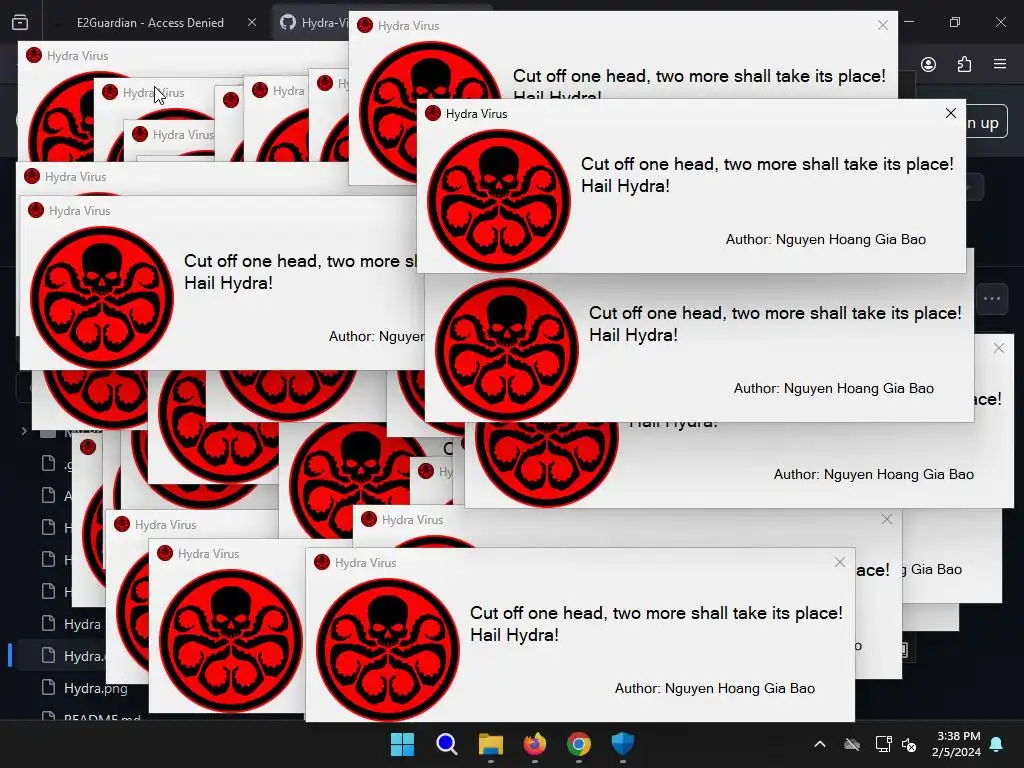1024x768 pixels.
Task: Switch to the E2Guardian - Access Denied tab
Action: click(x=150, y=23)
